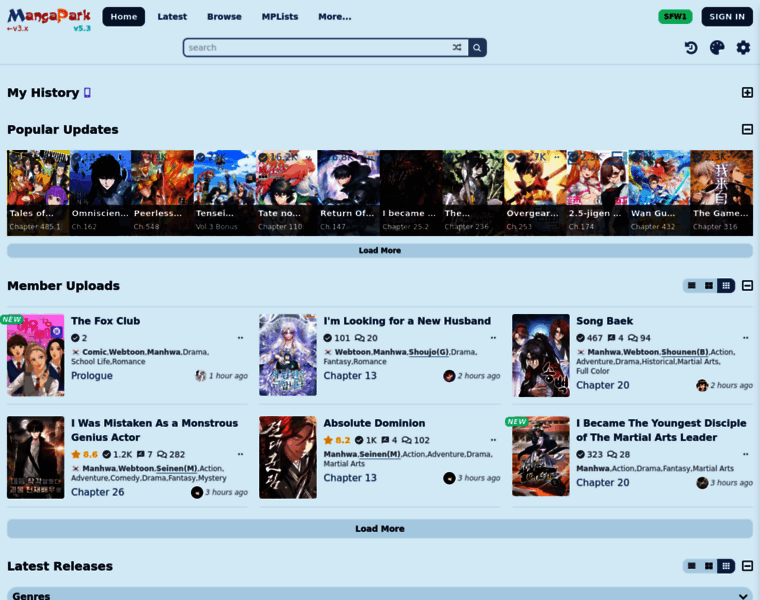This screenshot has height=600, width=760.
Task: Open Absolute Dominion cover thumbnail
Action: [288, 458]
